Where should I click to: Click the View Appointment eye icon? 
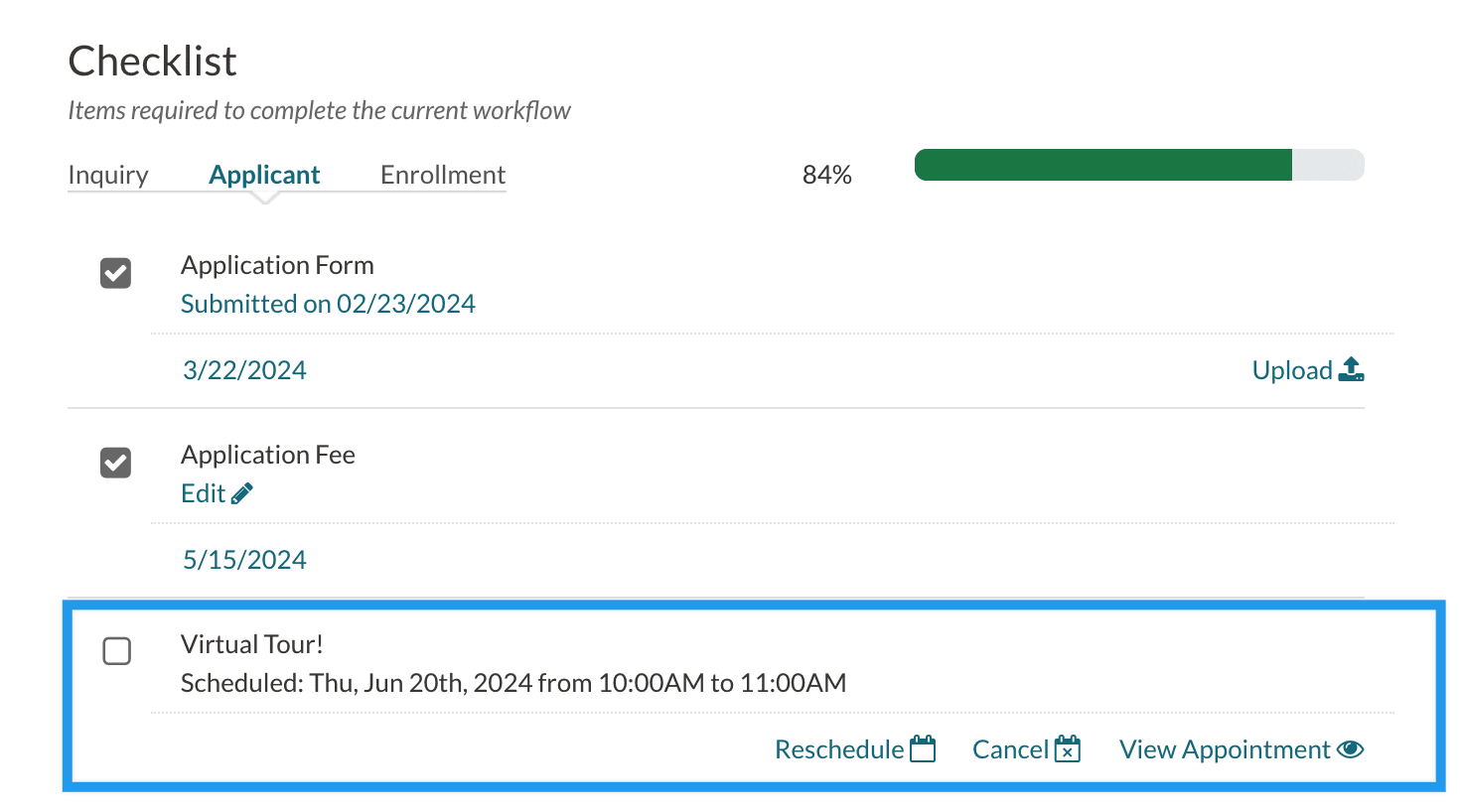(x=1351, y=749)
